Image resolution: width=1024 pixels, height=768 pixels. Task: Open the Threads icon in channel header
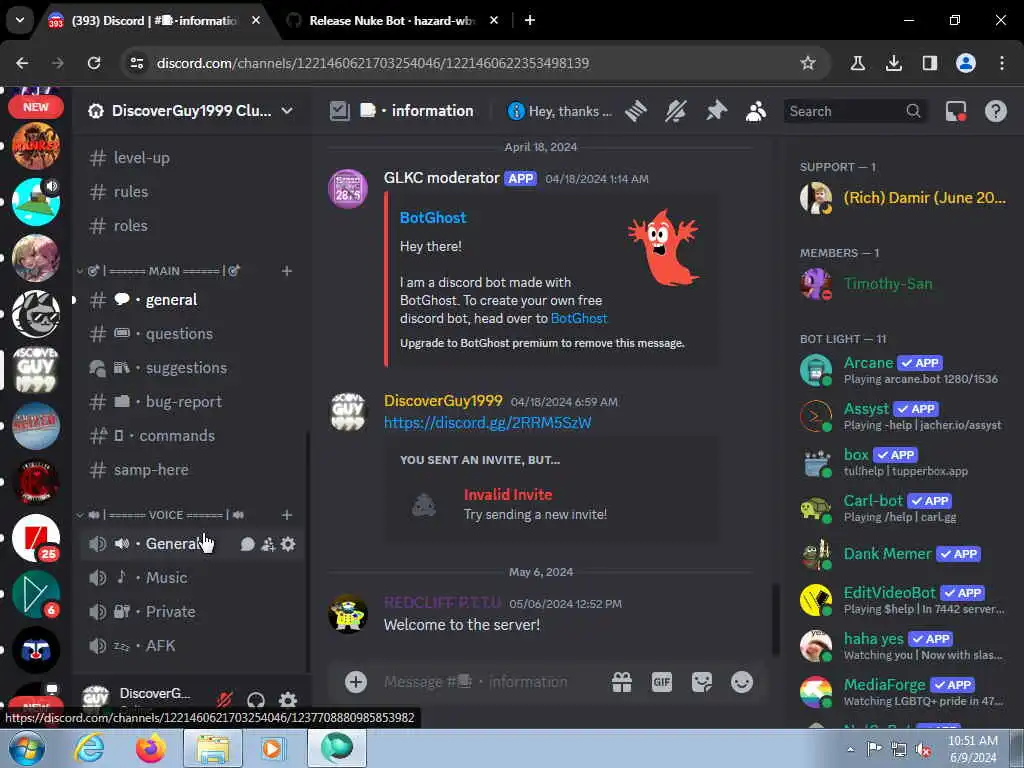coord(635,111)
